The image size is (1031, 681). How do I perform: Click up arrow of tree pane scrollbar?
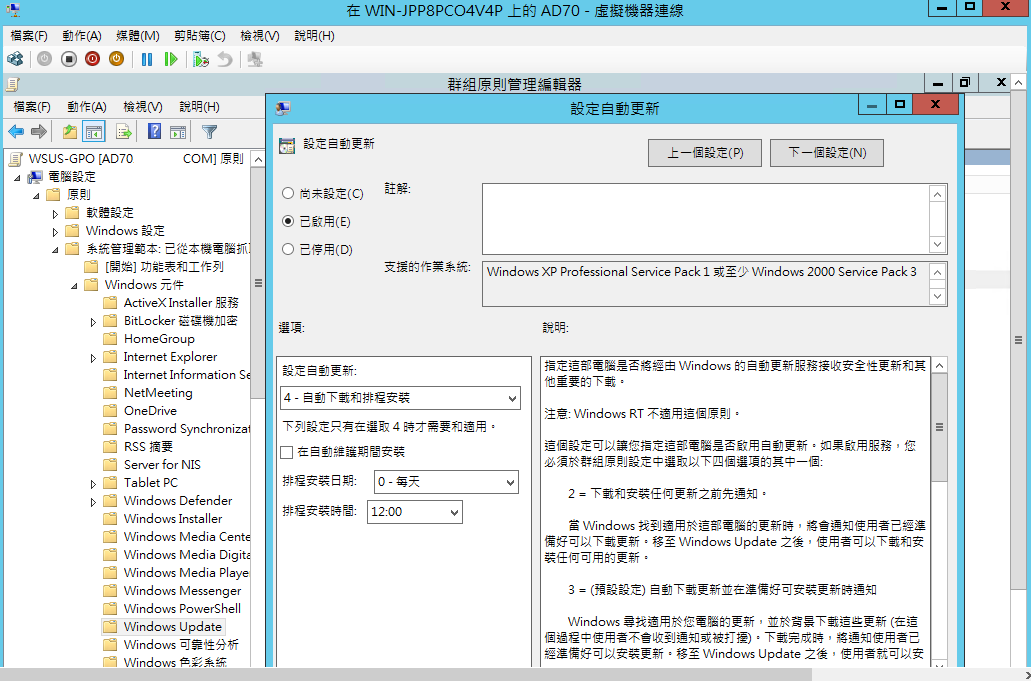coord(258,160)
